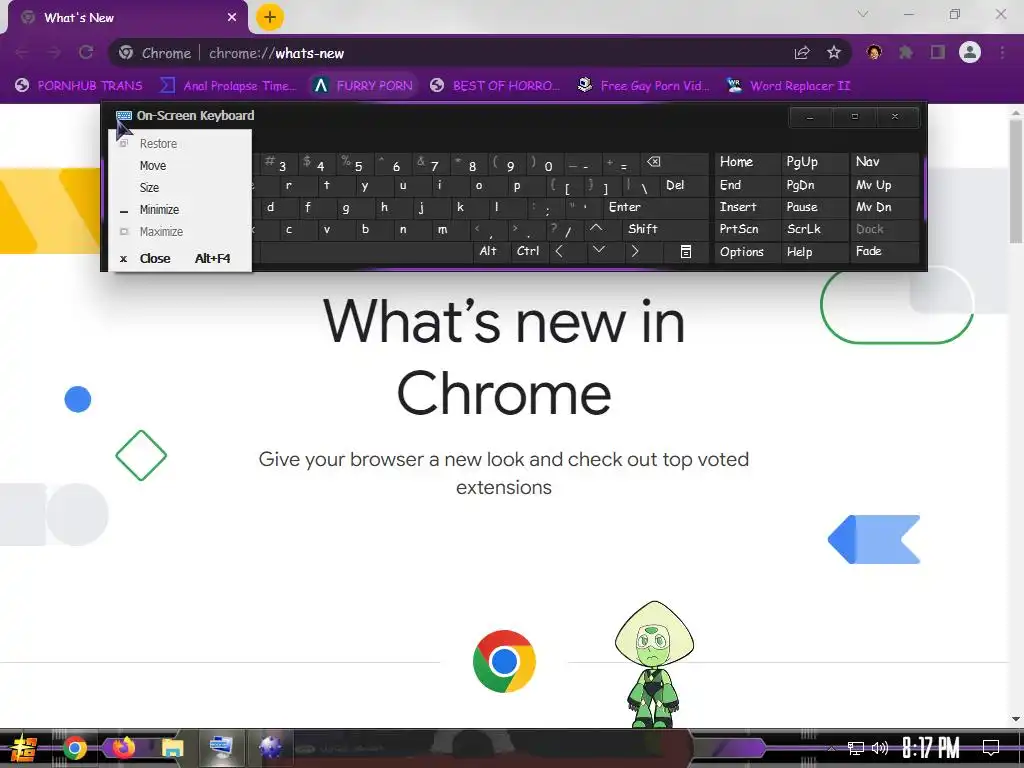1024x768 pixels.
Task: Toggle the ScrLk key
Action: point(814,229)
